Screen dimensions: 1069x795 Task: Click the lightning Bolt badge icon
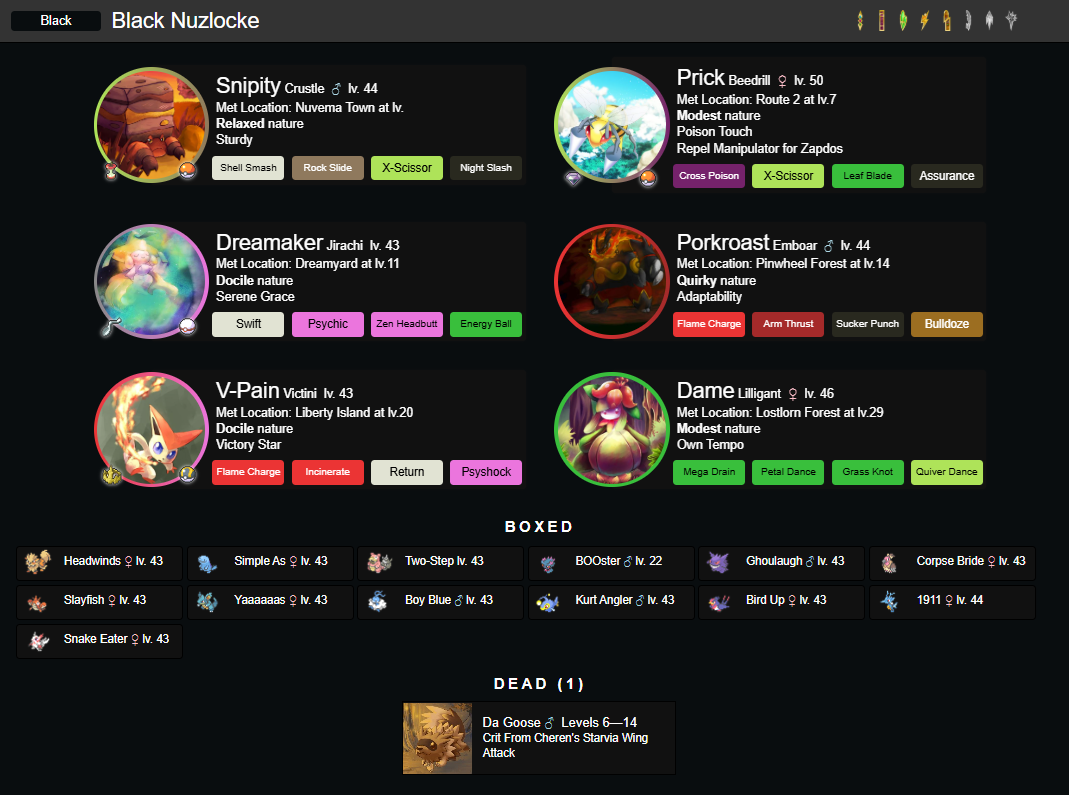(924, 20)
